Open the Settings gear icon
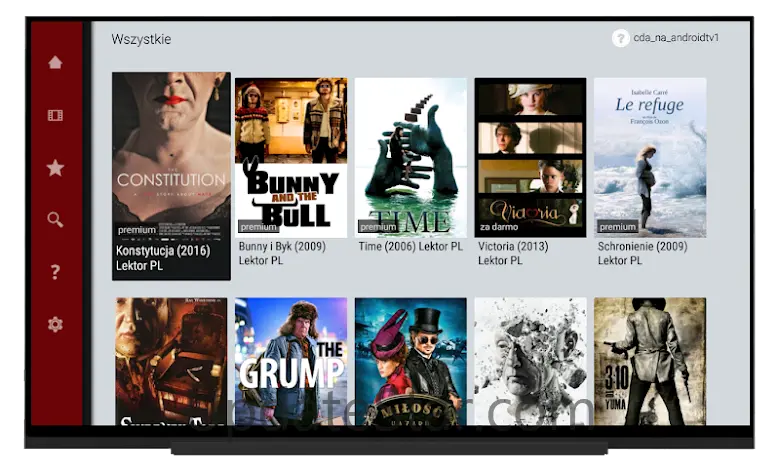This screenshot has width=780, height=468. 55,324
